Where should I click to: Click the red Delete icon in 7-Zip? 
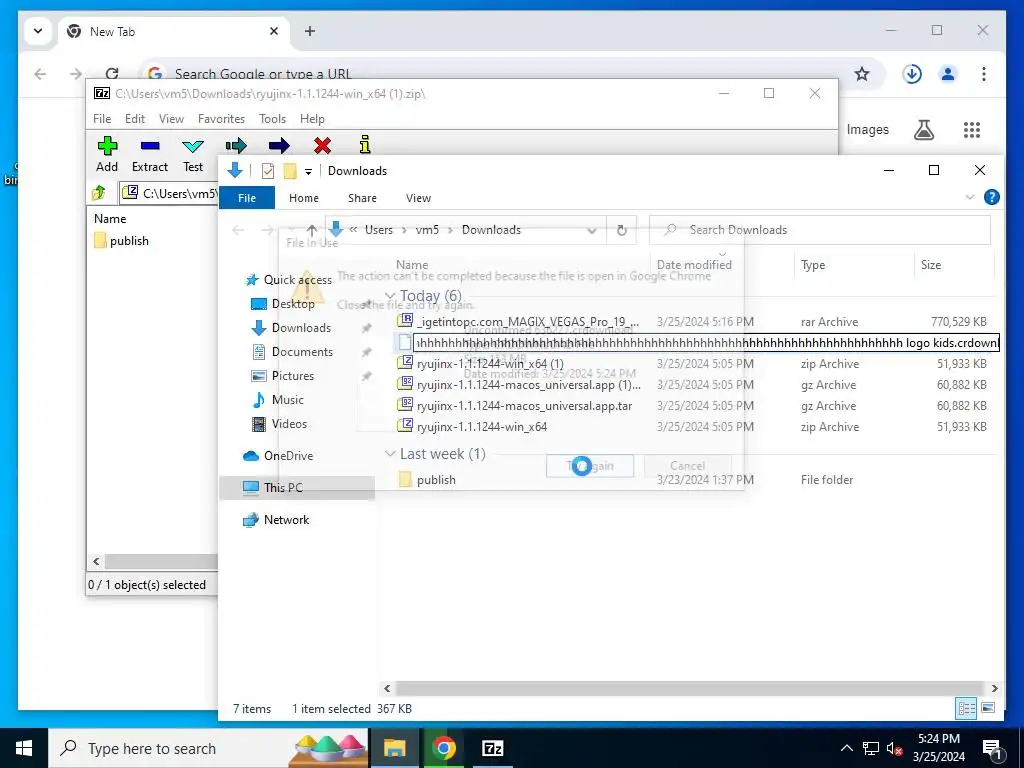(322, 146)
